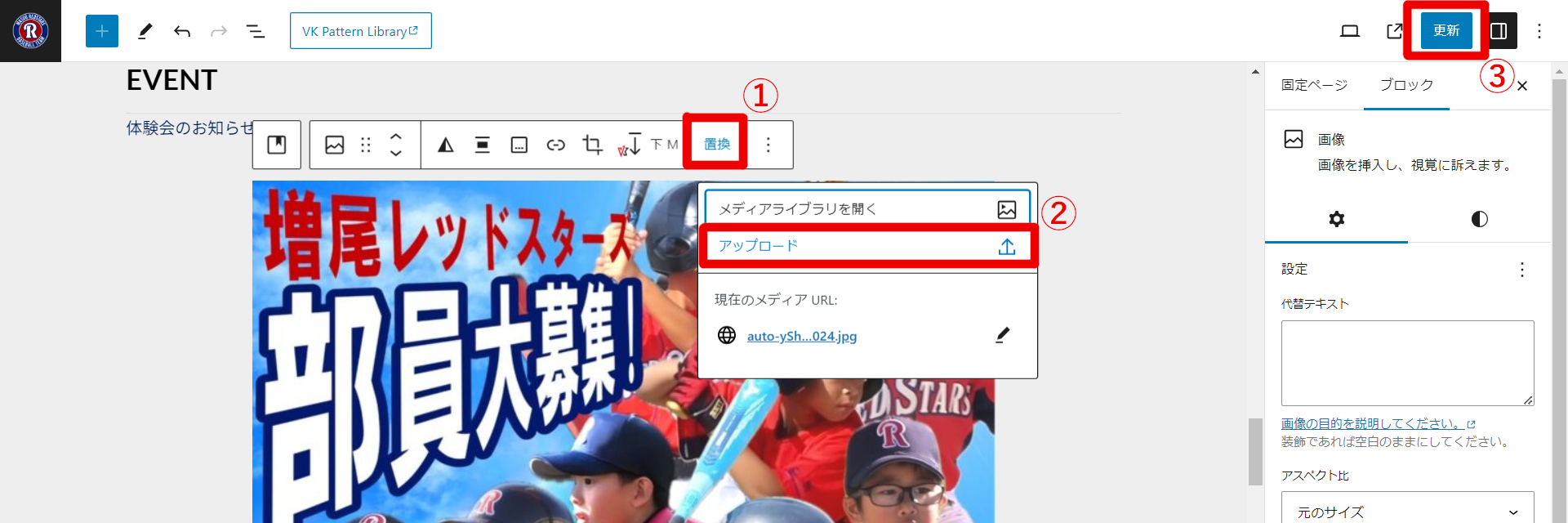Click the insert link icon in block toolbar

[555, 145]
